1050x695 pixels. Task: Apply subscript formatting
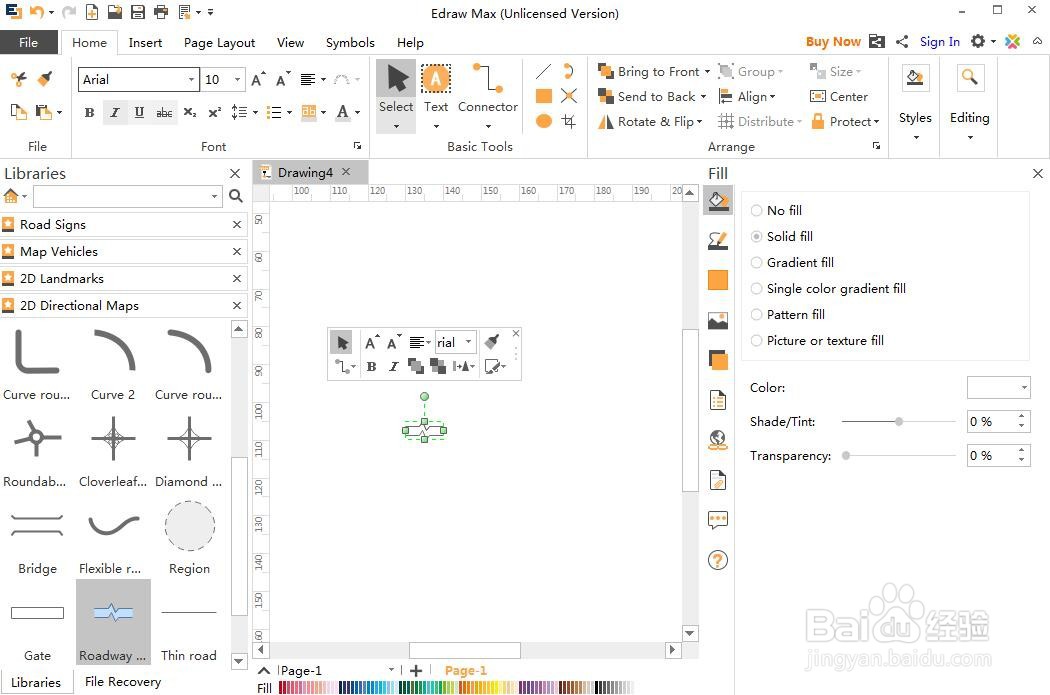click(x=190, y=112)
